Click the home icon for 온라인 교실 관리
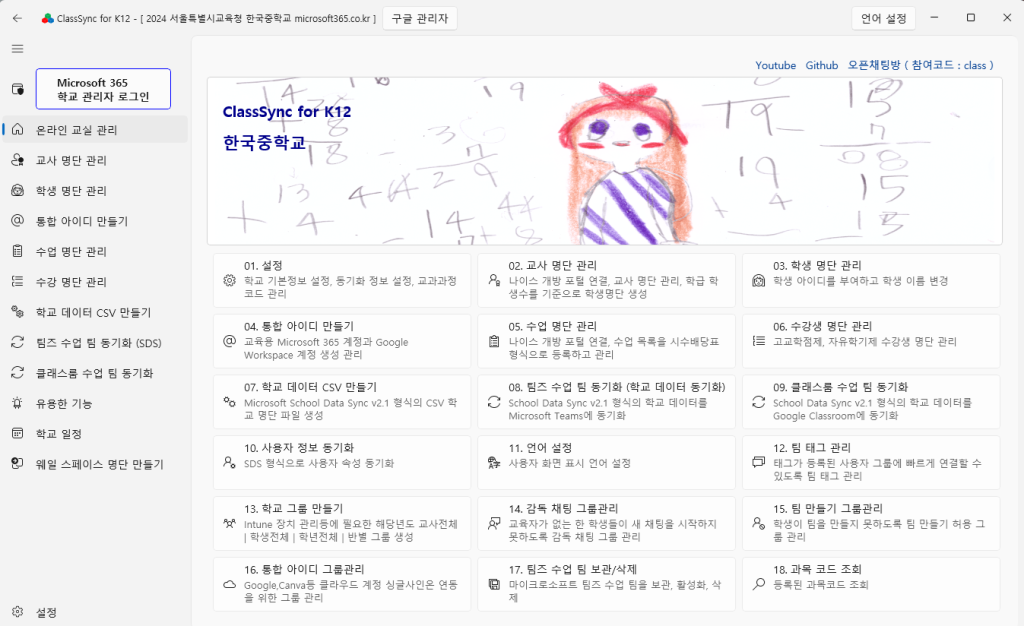Screen dimensions: 1024x626 click(17, 129)
